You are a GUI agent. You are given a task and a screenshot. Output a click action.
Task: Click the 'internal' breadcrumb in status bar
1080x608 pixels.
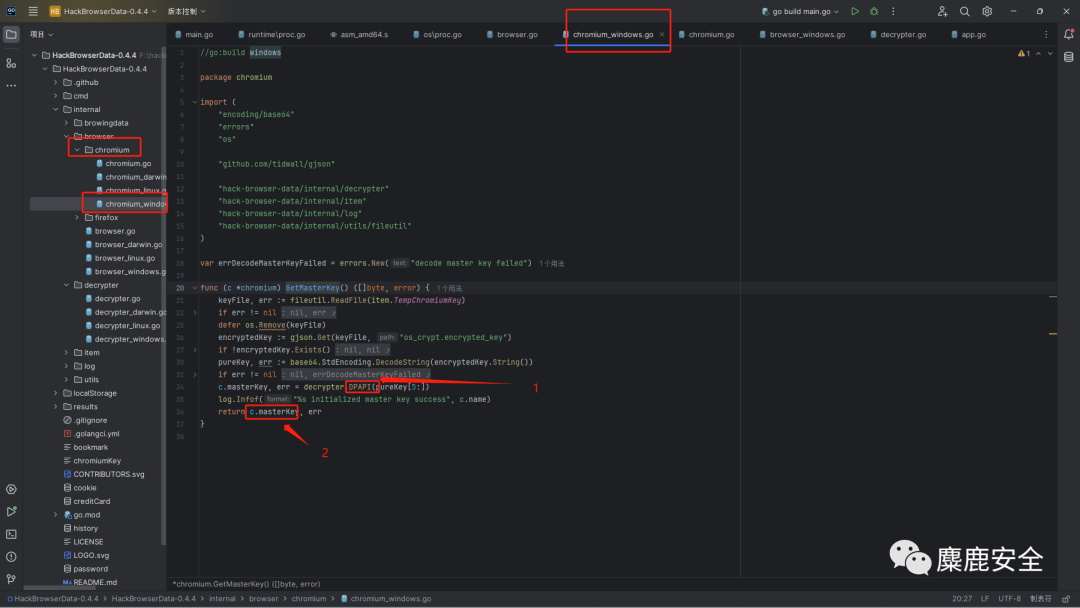click(x=222, y=599)
